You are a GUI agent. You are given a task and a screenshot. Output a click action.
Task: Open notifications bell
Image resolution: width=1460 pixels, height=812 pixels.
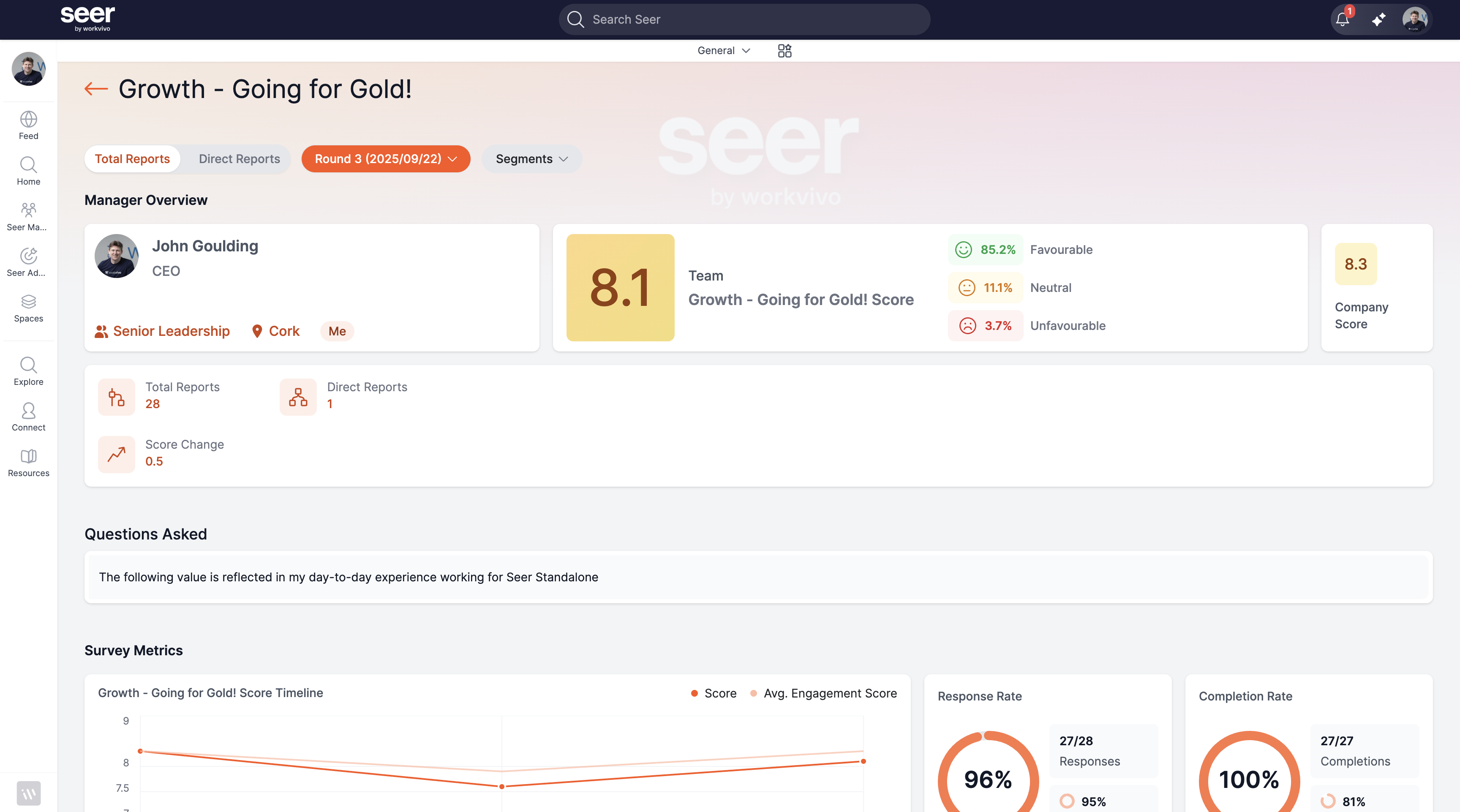click(x=1343, y=19)
